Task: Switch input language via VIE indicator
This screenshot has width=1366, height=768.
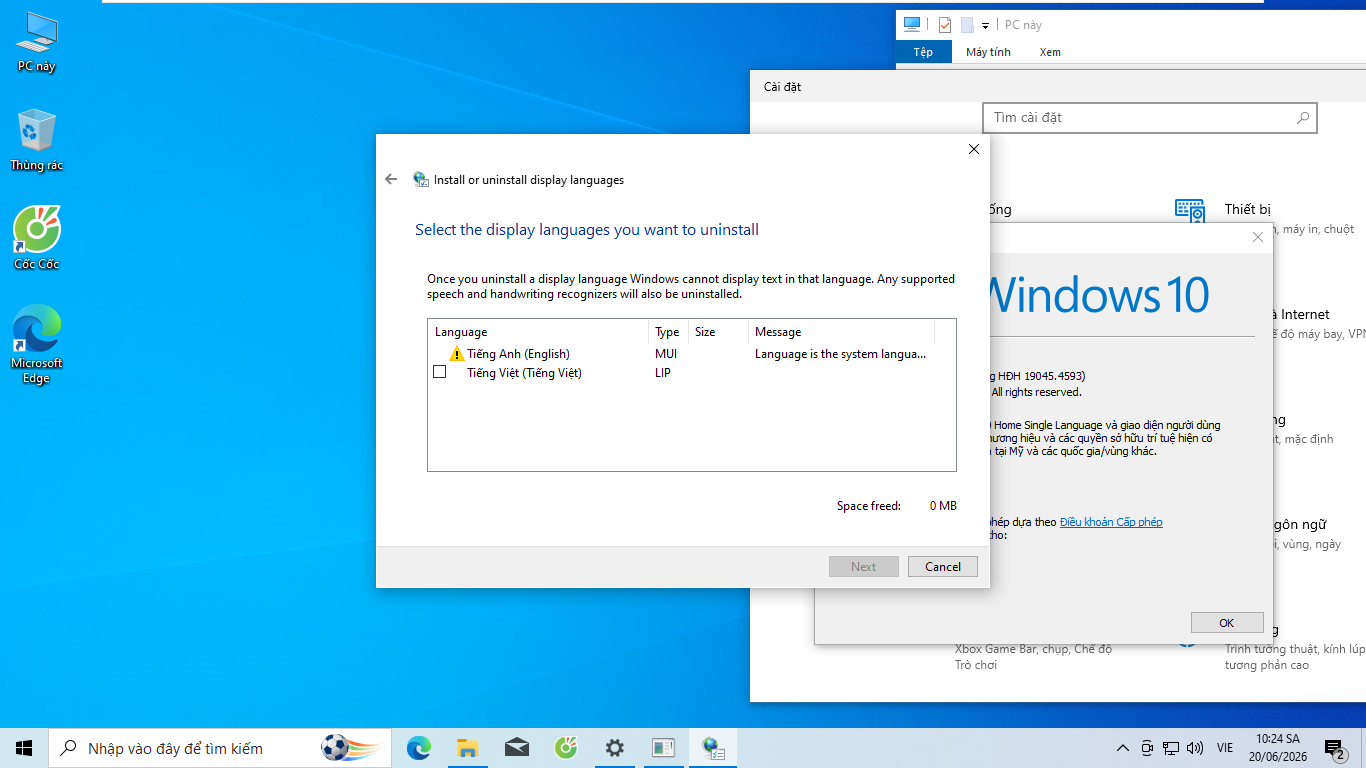Action: pyautogui.click(x=1225, y=748)
